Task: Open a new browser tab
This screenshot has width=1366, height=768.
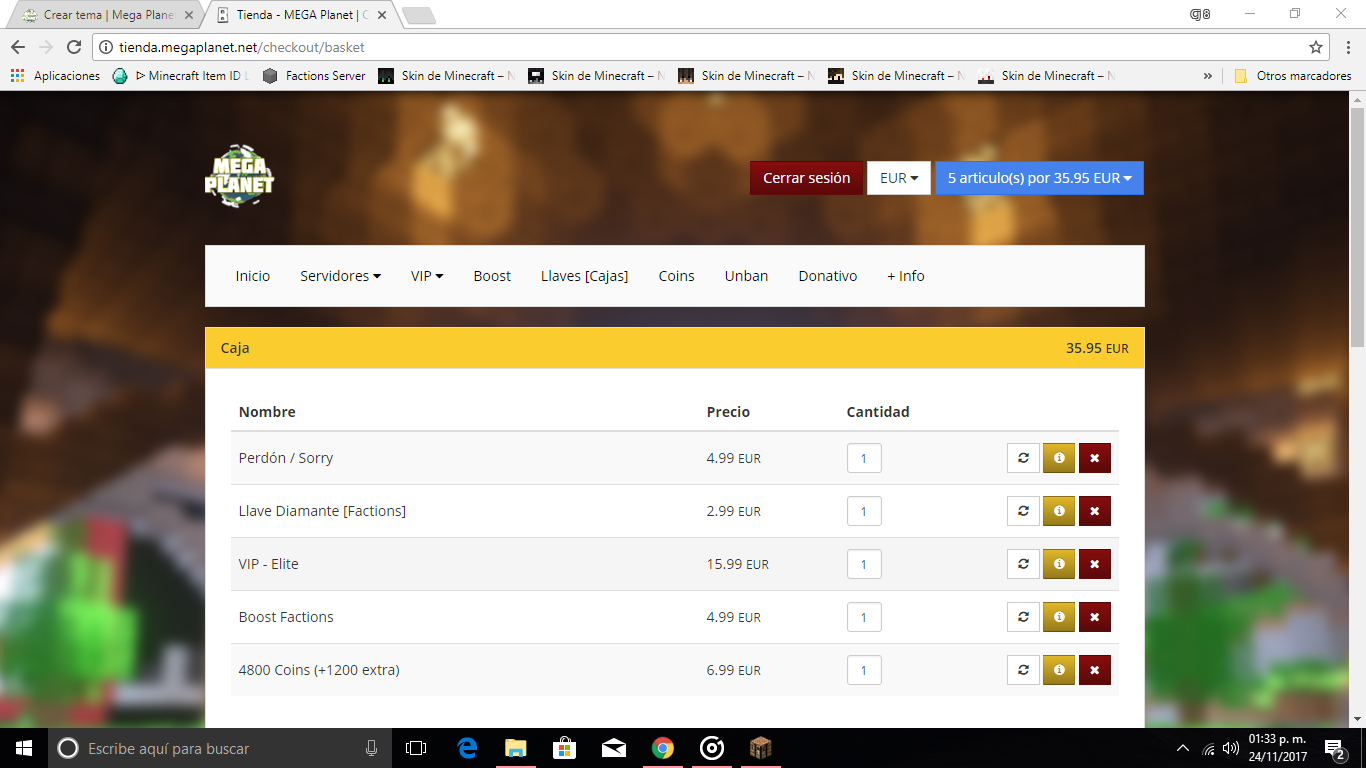Action: [x=418, y=15]
